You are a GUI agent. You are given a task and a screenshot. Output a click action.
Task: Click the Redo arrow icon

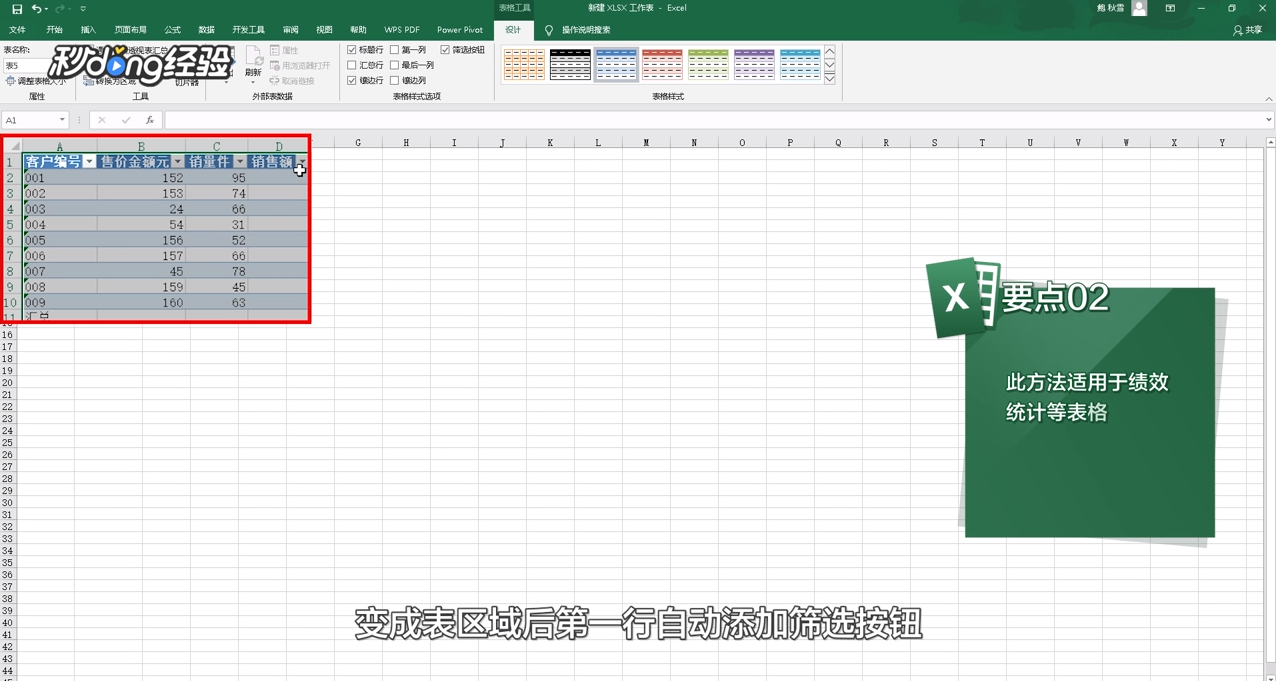tap(60, 9)
